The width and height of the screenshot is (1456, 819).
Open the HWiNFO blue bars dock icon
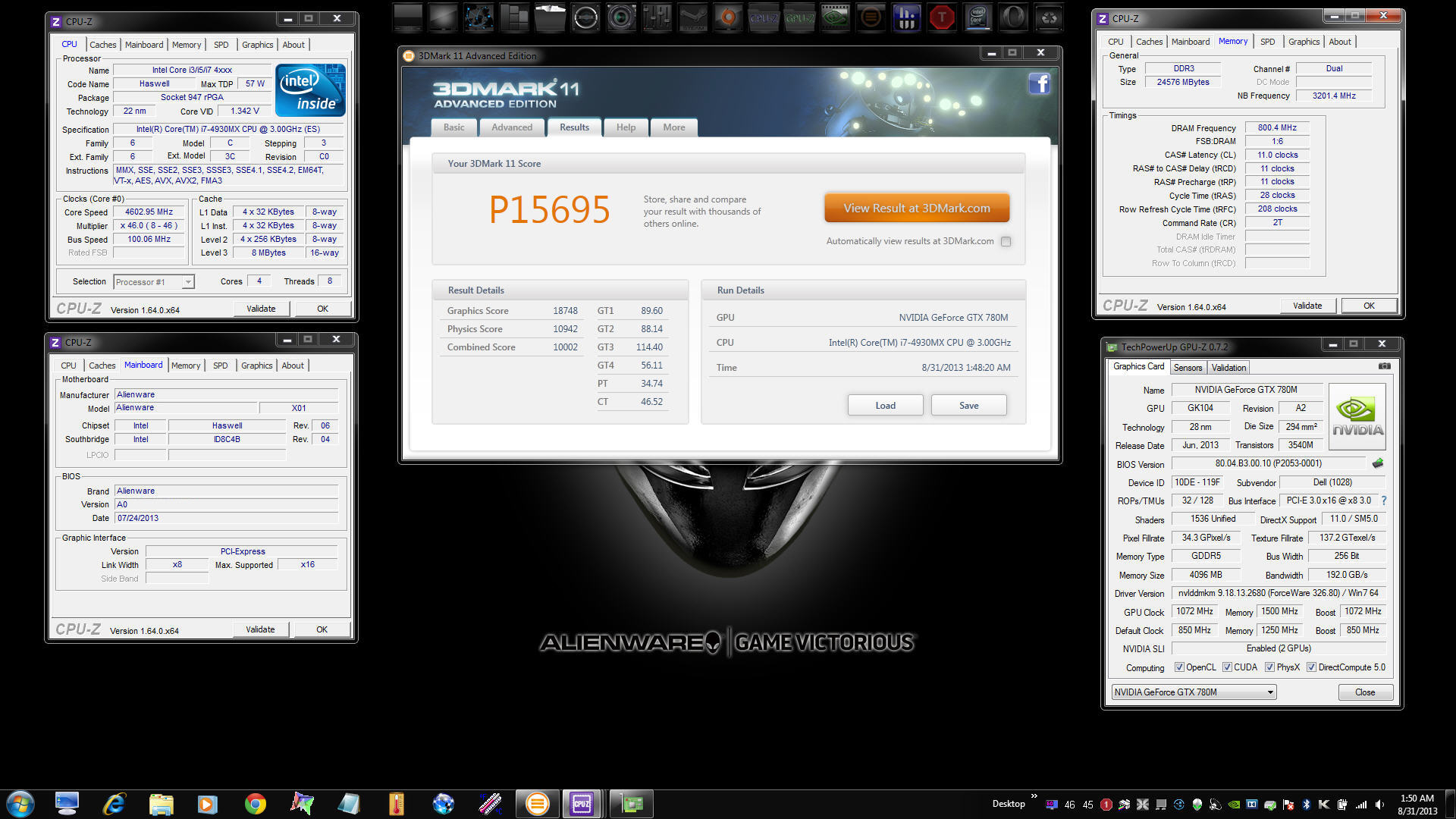[x=906, y=17]
